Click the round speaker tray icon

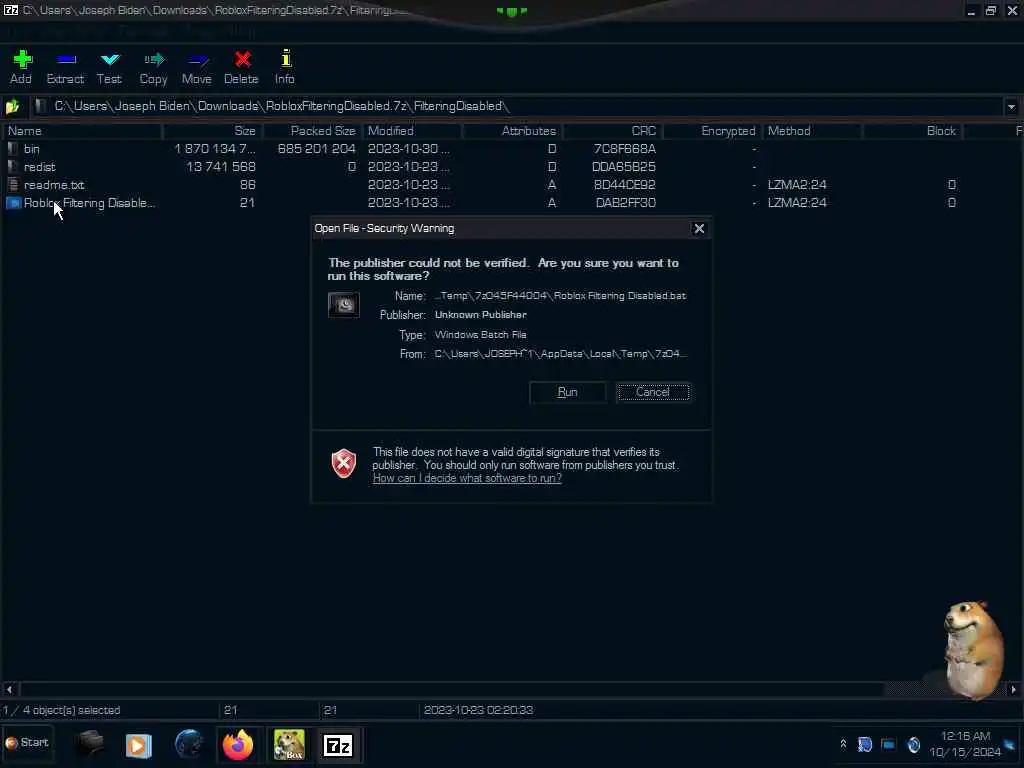(x=914, y=744)
